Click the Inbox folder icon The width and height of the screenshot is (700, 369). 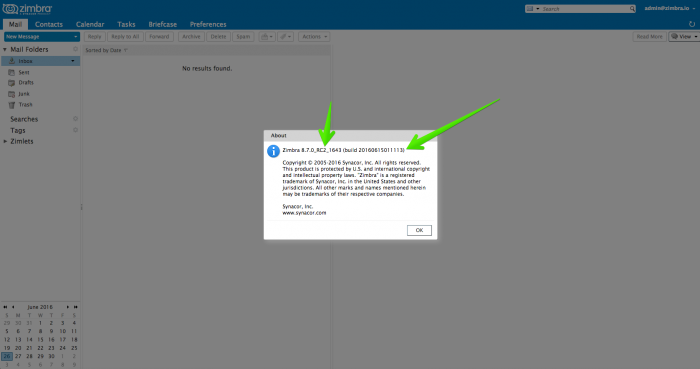click(x=12, y=61)
